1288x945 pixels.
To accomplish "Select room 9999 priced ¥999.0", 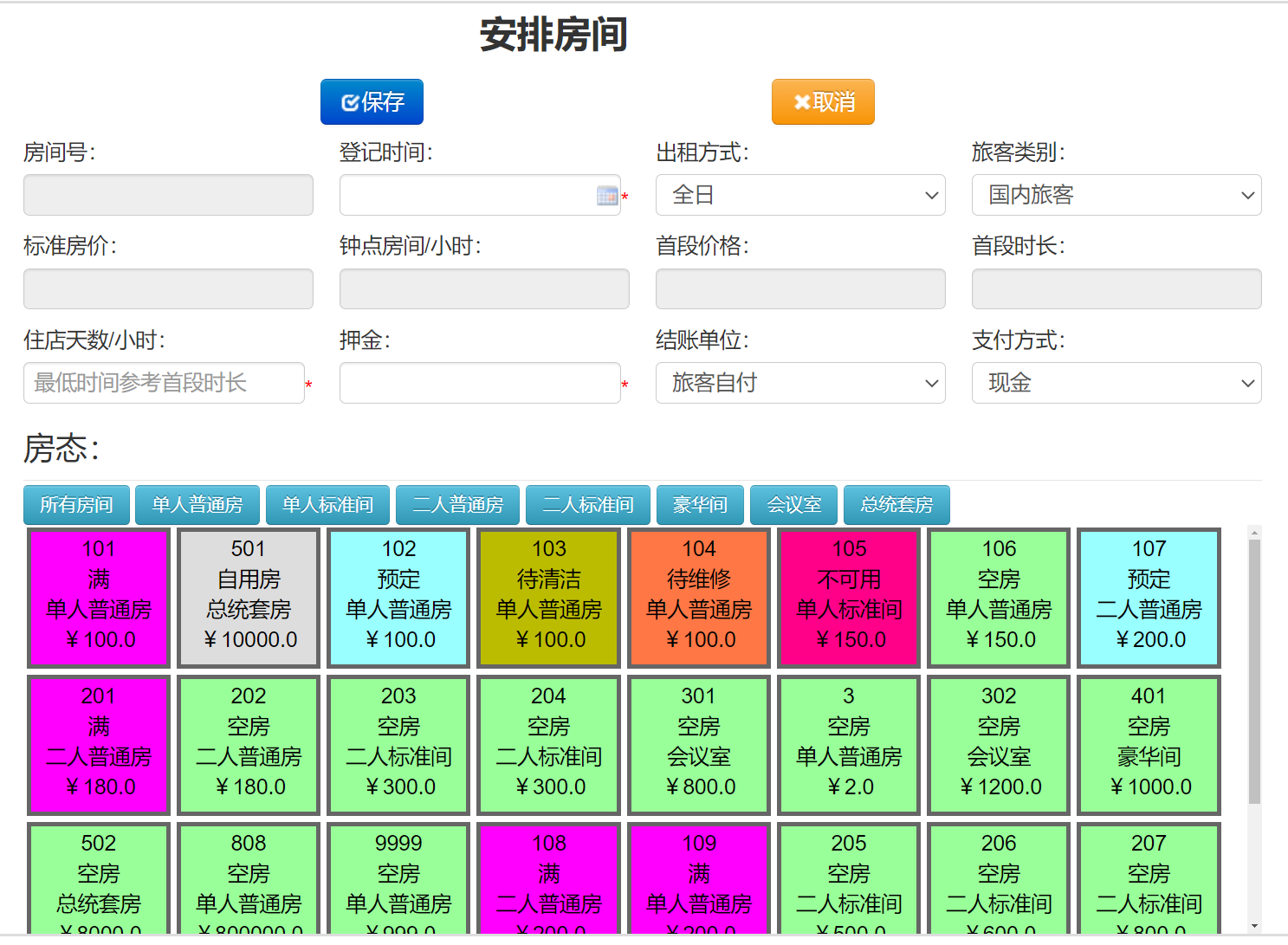I will coord(398,884).
